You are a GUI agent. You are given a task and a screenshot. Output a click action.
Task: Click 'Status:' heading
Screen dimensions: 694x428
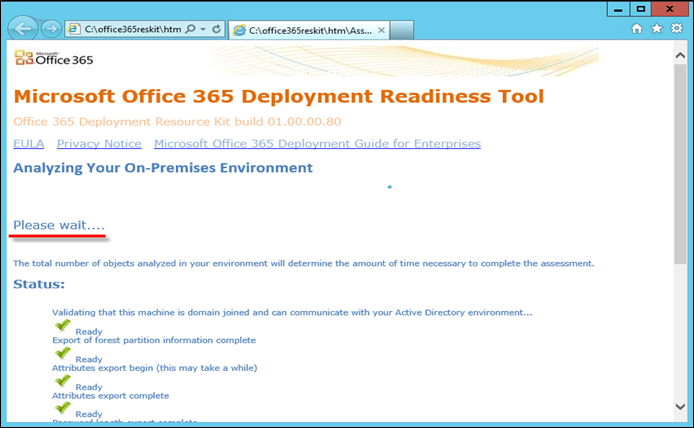(39, 284)
